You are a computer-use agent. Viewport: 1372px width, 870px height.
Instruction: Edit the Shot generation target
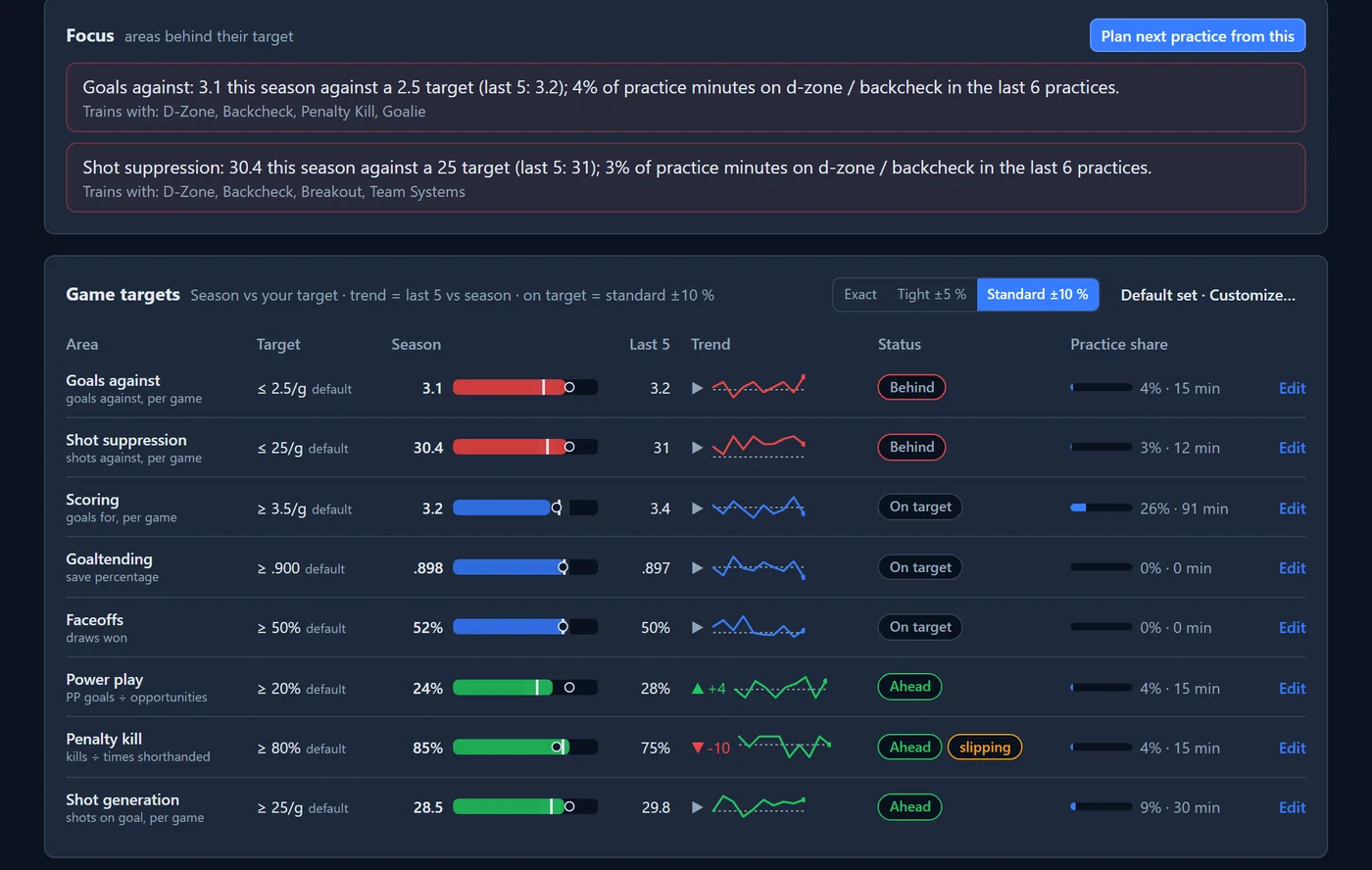[x=1292, y=807]
